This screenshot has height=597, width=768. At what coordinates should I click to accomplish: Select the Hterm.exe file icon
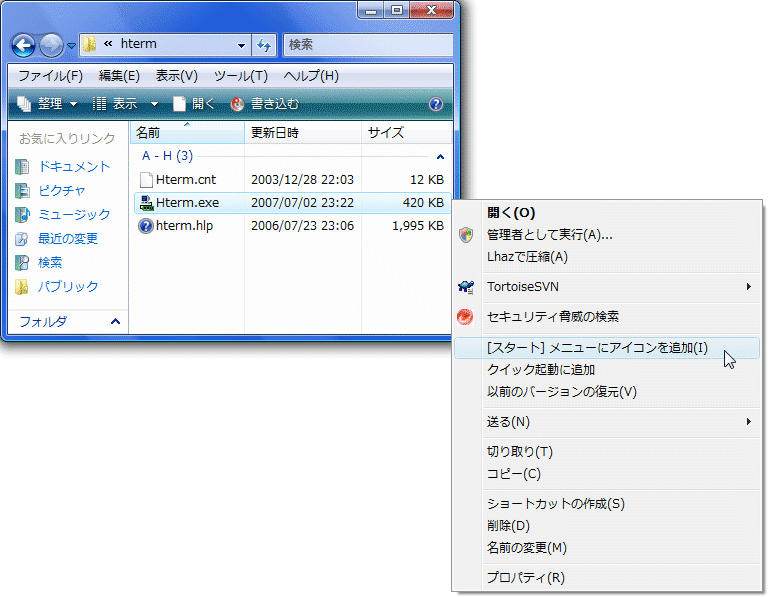(x=146, y=203)
